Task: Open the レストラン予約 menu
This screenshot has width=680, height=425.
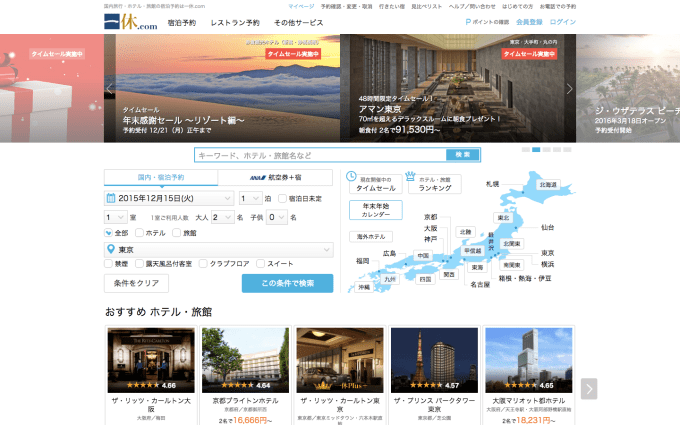Action: [235, 23]
